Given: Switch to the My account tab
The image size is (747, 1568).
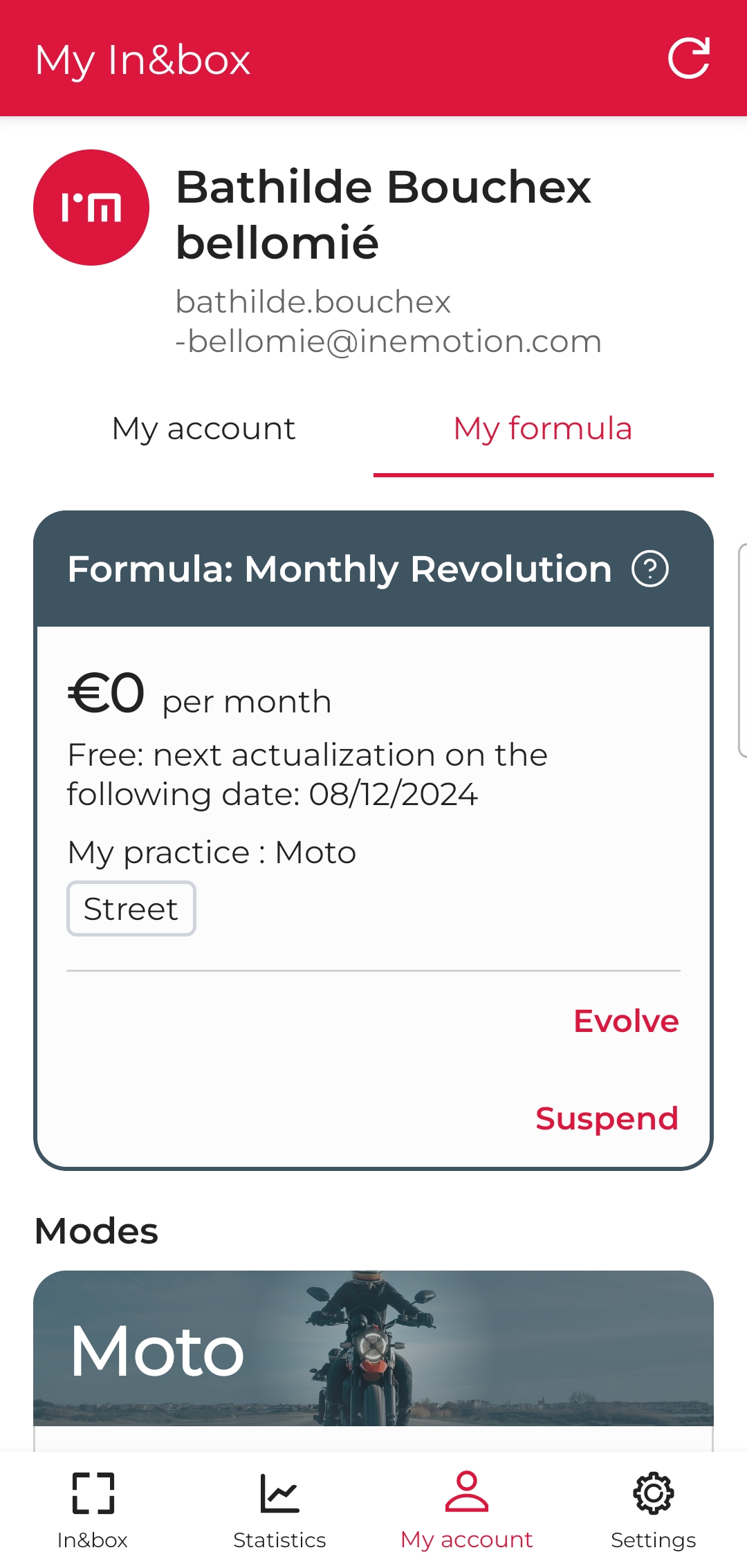Looking at the screenshot, I should click(x=203, y=428).
